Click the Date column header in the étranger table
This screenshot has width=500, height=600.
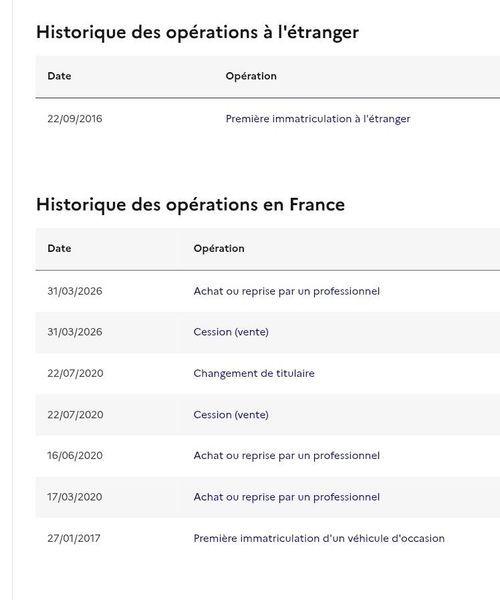(59, 76)
